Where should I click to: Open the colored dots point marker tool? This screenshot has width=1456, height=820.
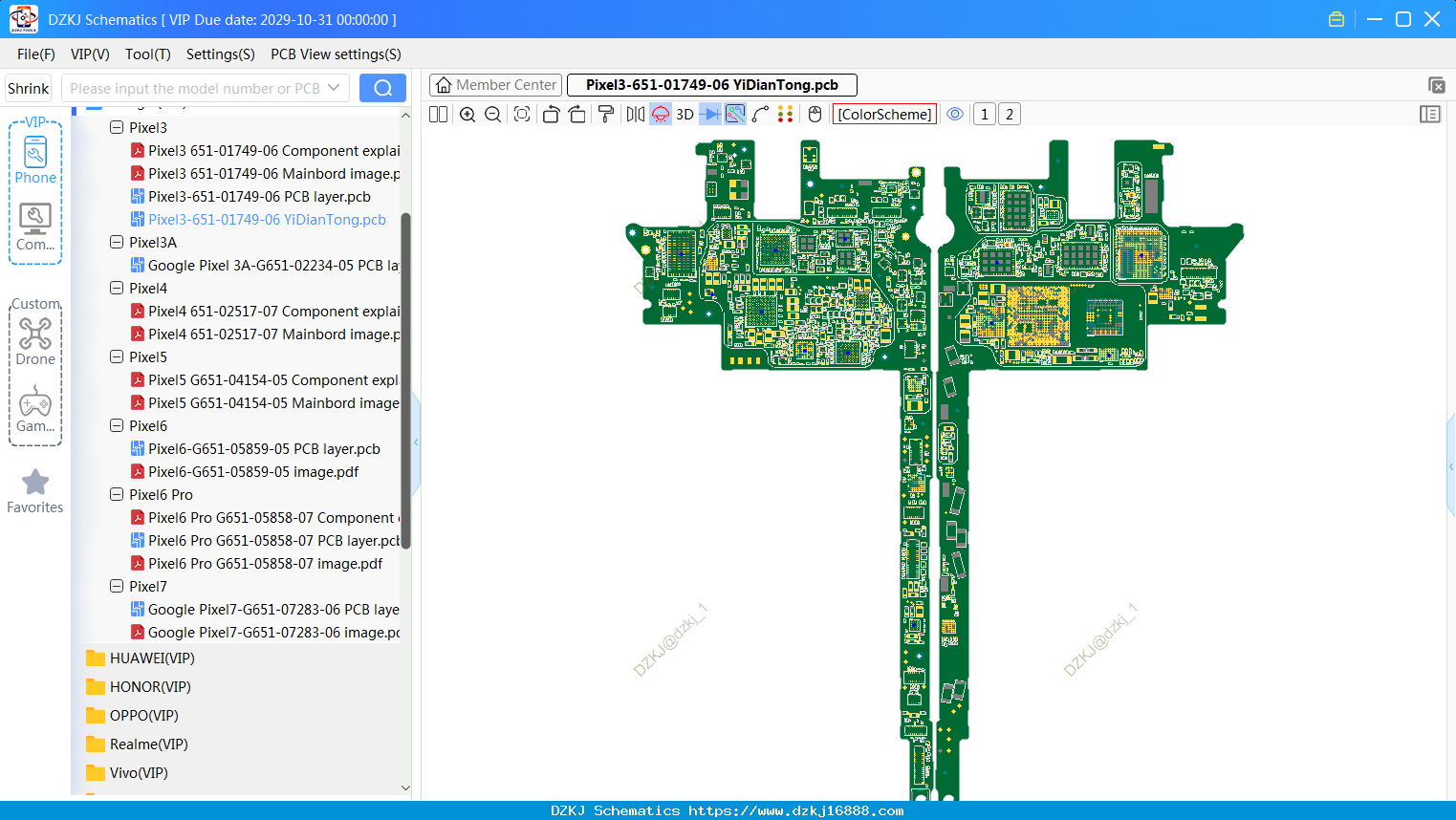click(x=786, y=115)
